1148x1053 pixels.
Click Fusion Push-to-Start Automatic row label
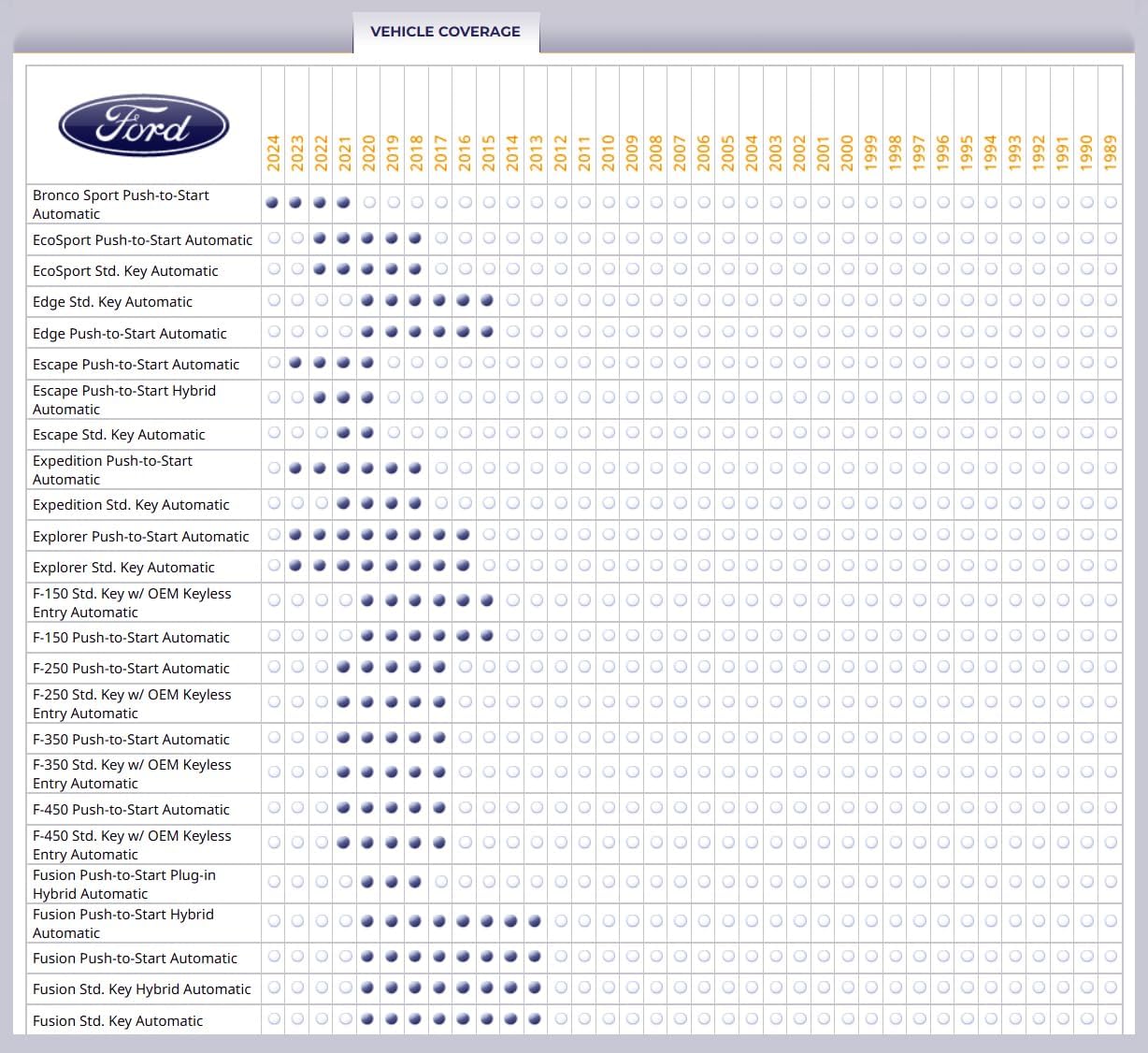[x=135, y=958]
